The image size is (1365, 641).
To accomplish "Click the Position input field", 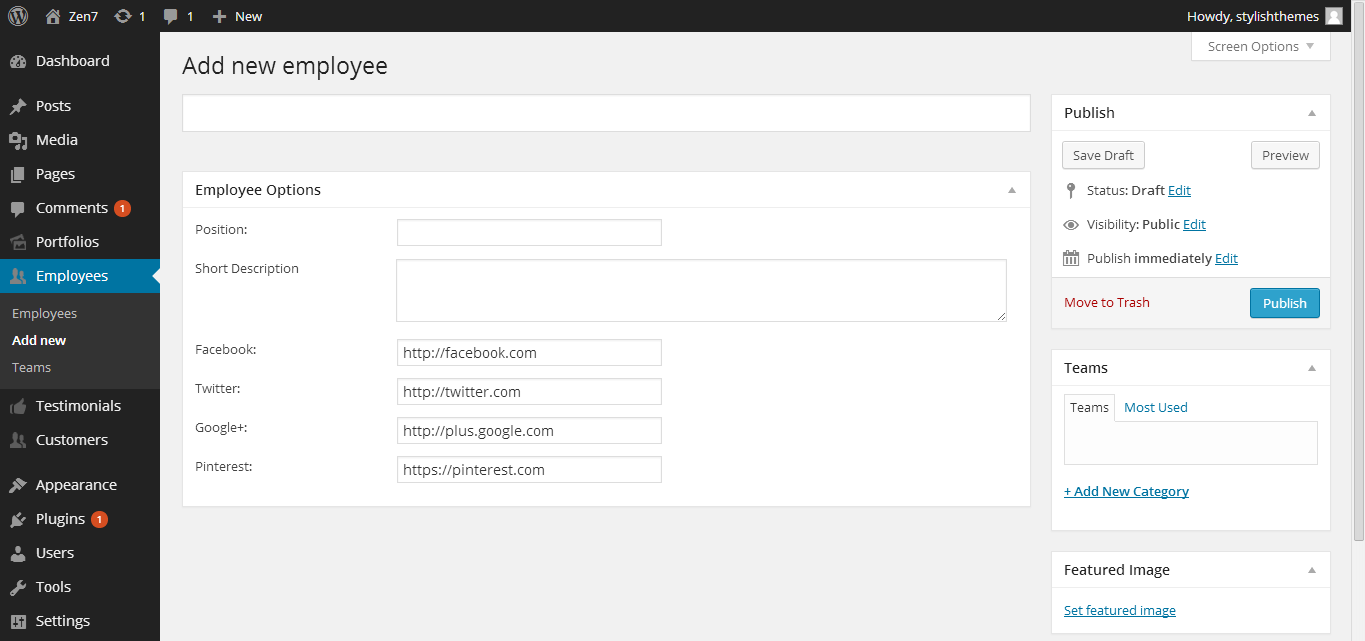I will click(529, 232).
